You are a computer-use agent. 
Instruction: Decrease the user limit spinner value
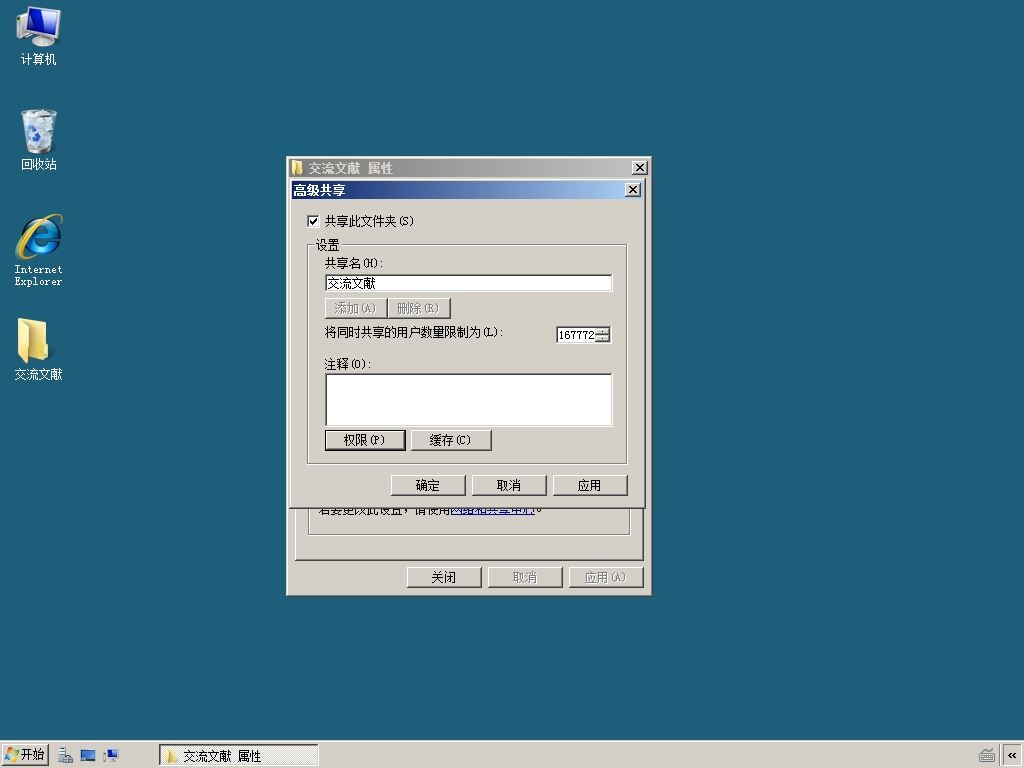point(603,338)
